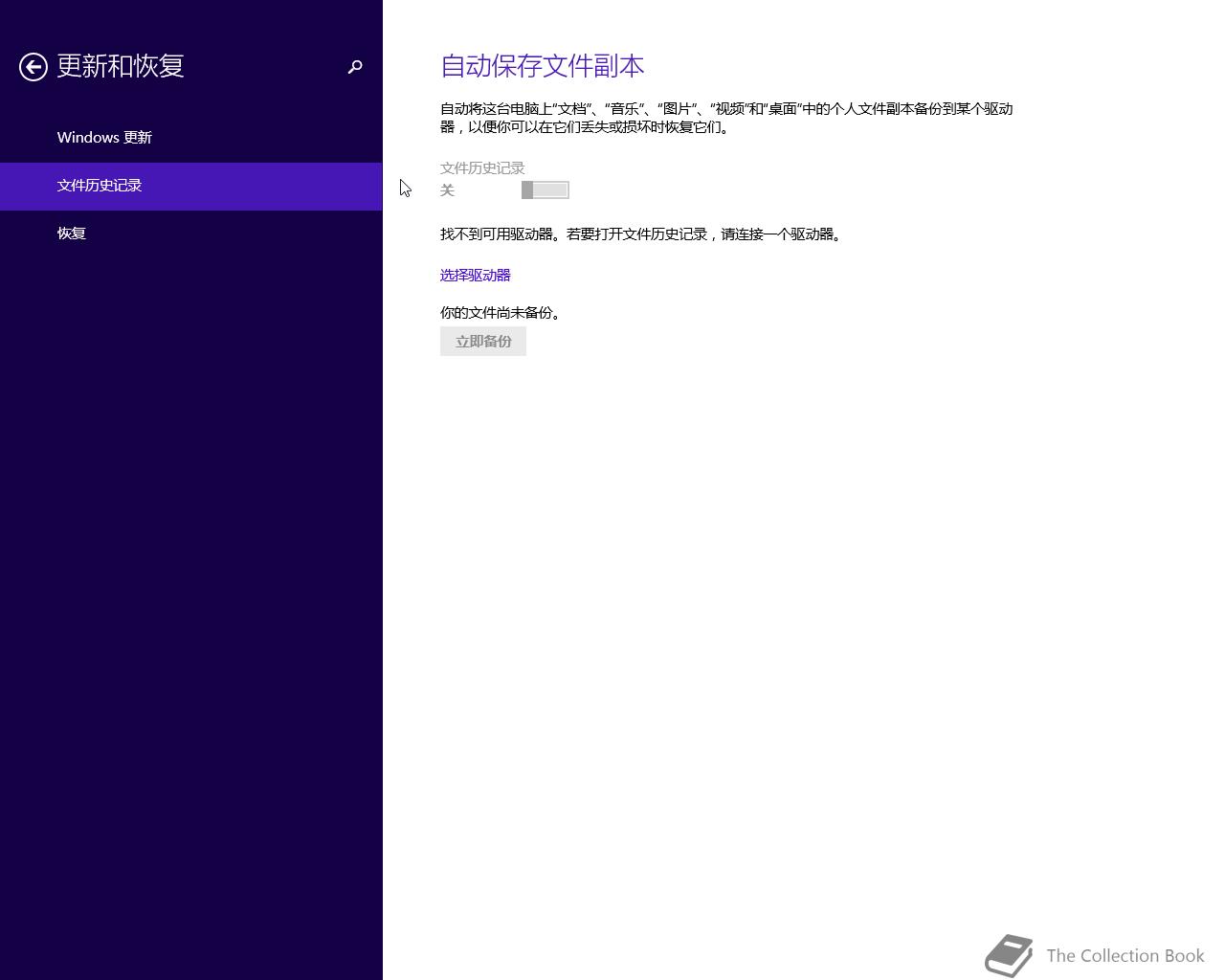The image size is (1225, 980).
Task: Open the search magnifier icon
Action: pyautogui.click(x=355, y=67)
